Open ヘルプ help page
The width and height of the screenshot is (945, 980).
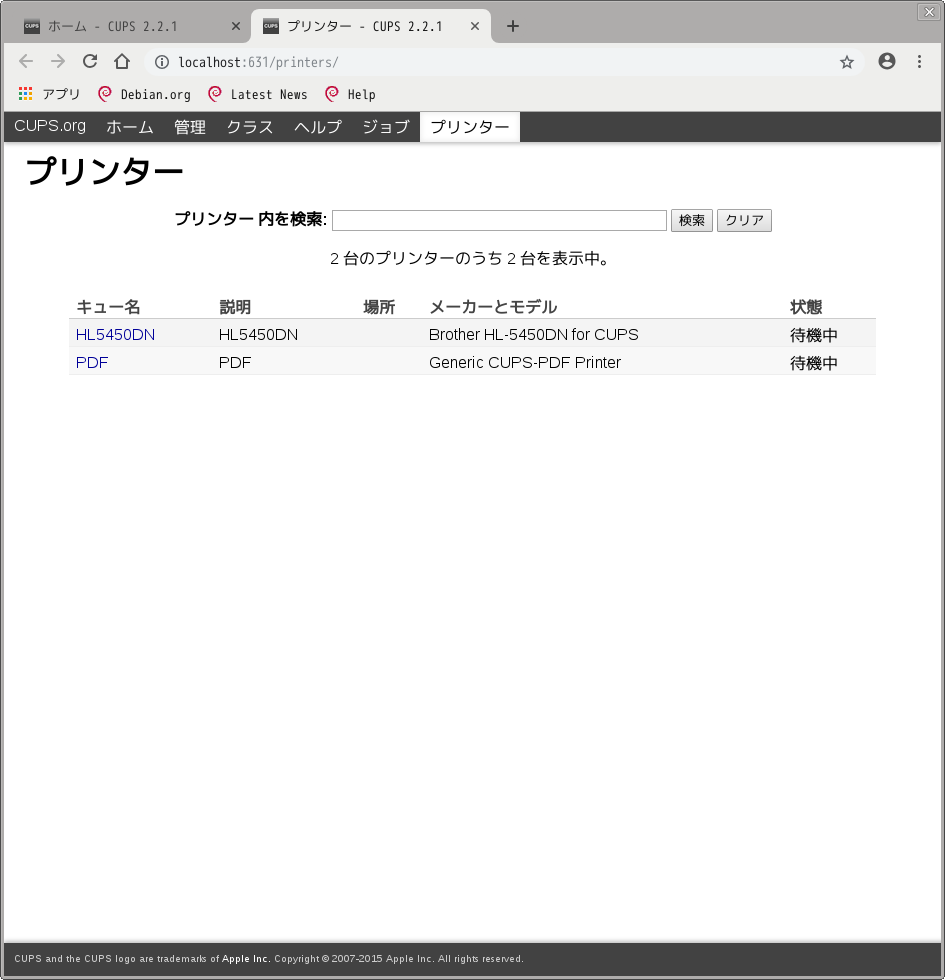point(318,126)
